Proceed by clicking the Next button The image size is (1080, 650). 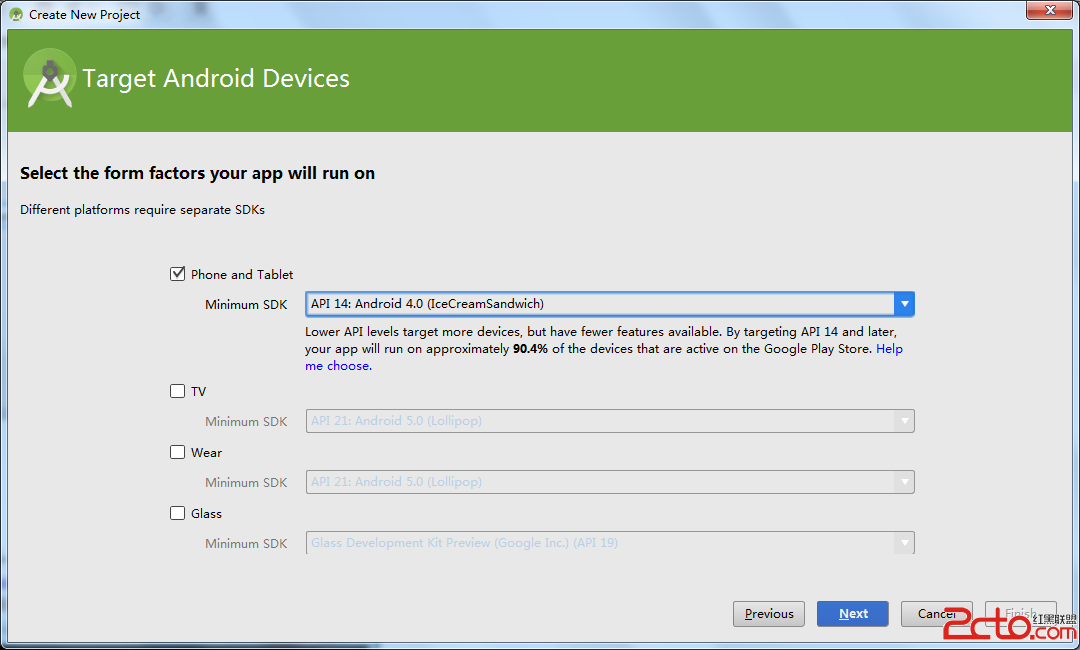point(852,614)
